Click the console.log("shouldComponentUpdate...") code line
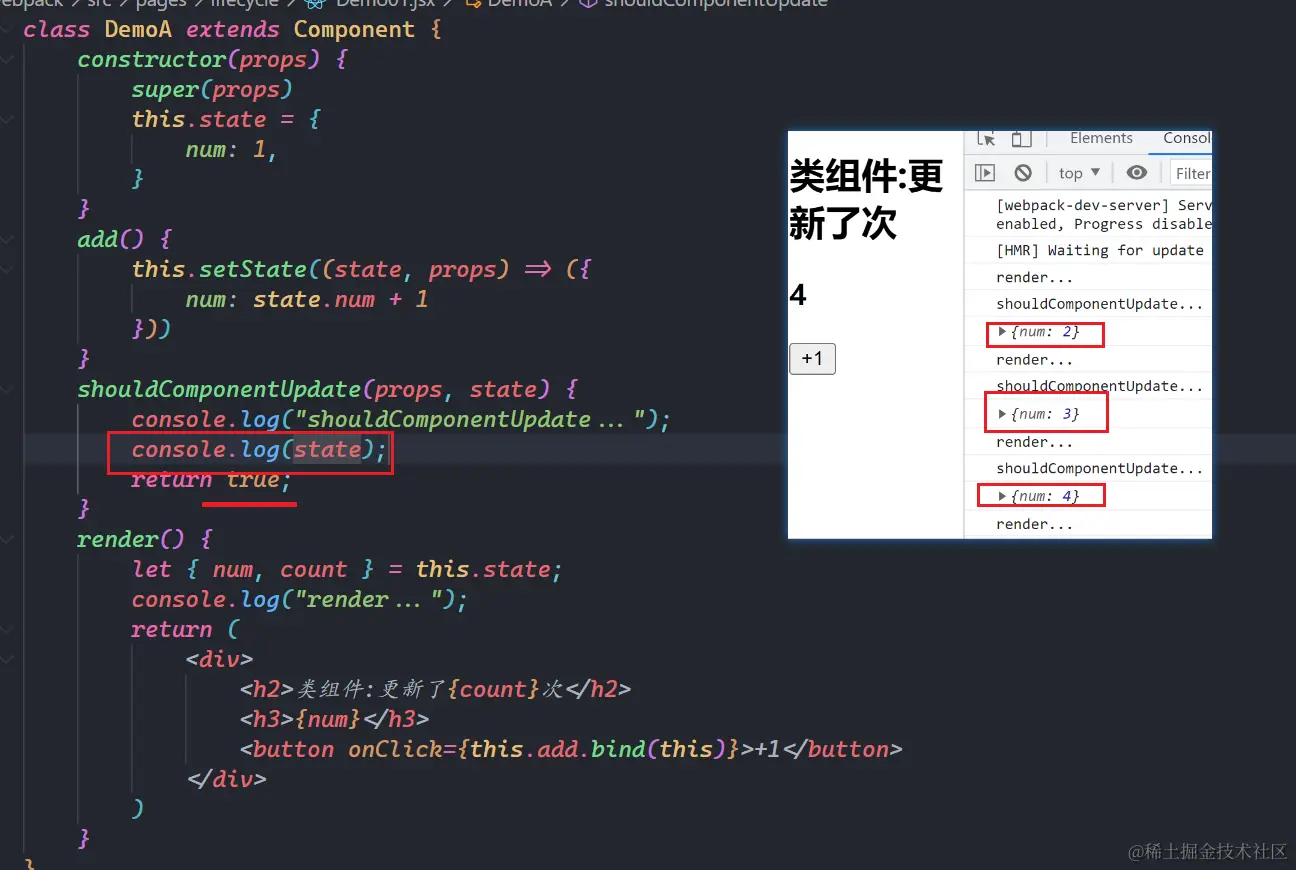Viewport: 1296px width, 870px height. [401, 419]
